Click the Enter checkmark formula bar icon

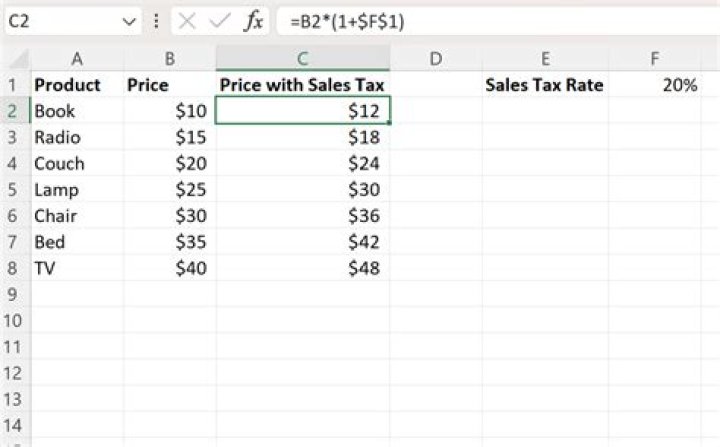click(220, 20)
